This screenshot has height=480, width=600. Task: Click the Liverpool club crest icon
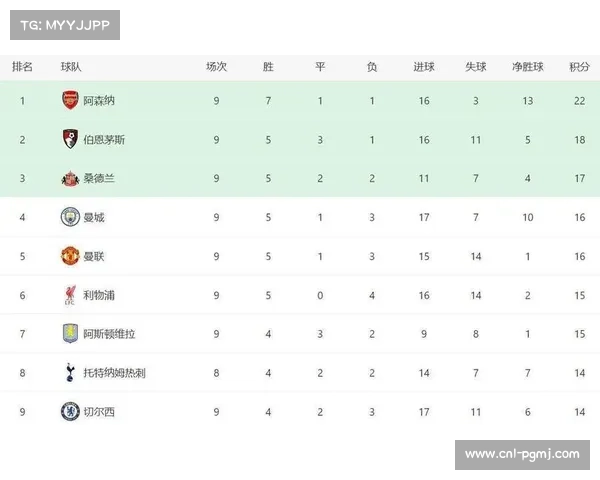[70, 295]
